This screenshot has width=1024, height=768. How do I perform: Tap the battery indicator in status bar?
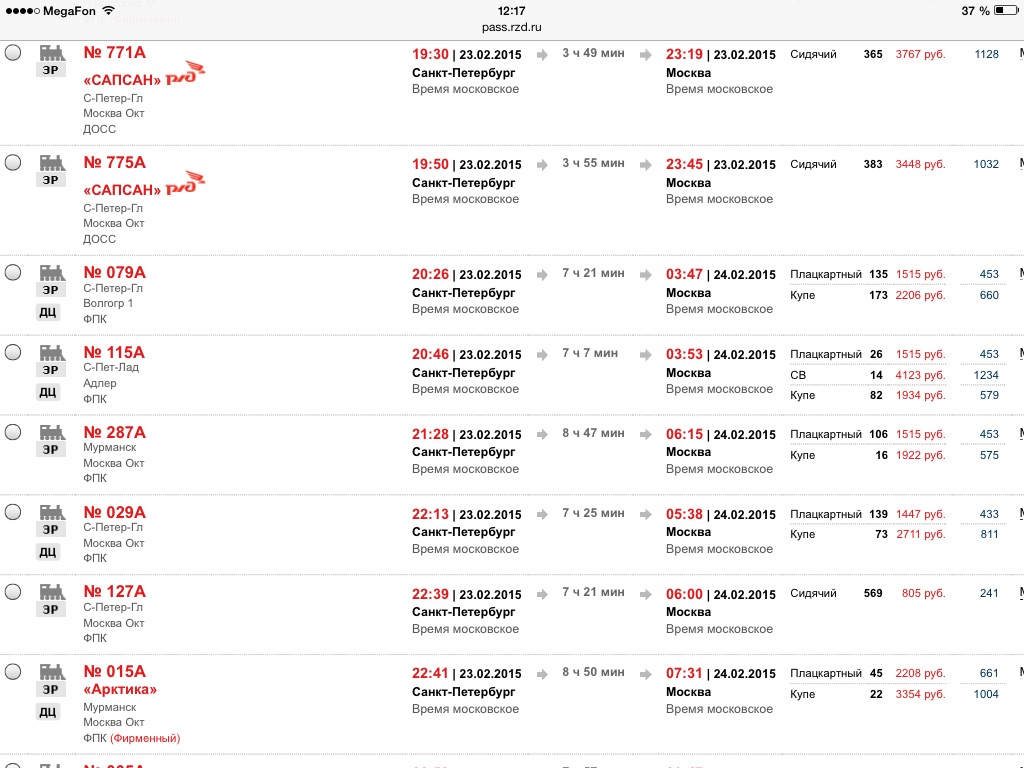[x=1006, y=10]
